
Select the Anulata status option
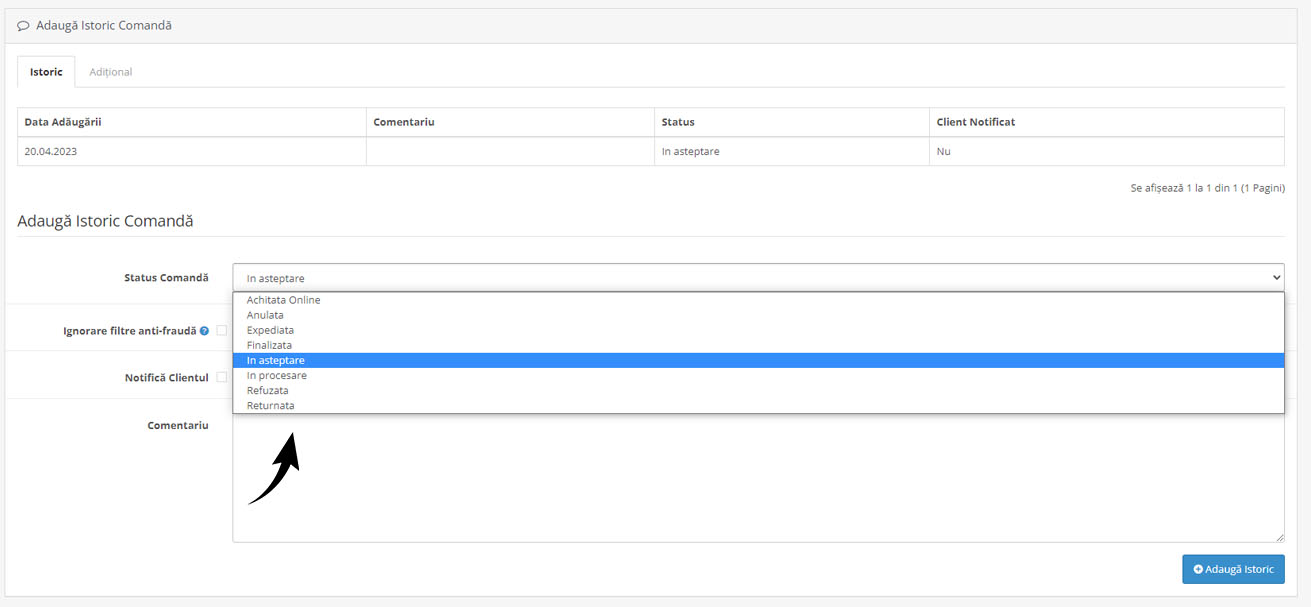click(758, 315)
